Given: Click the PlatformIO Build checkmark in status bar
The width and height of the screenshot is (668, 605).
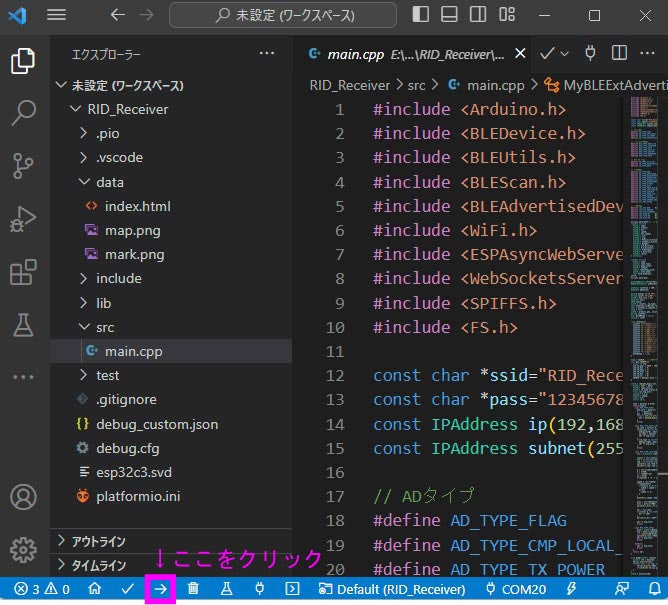Looking at the screenshot, I should point(127,589).
